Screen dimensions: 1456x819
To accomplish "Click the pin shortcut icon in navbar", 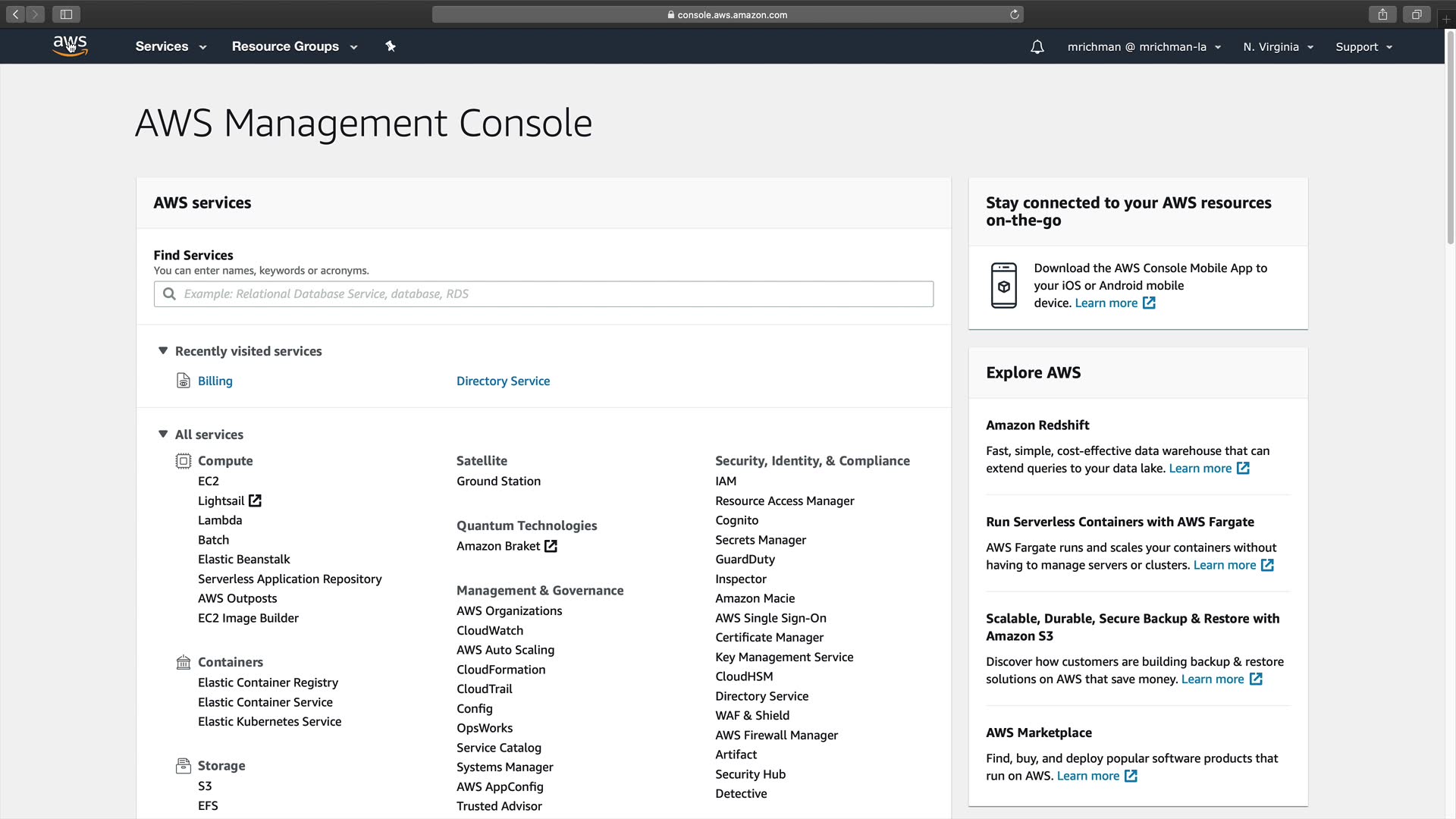I will (x=391, y=46).
